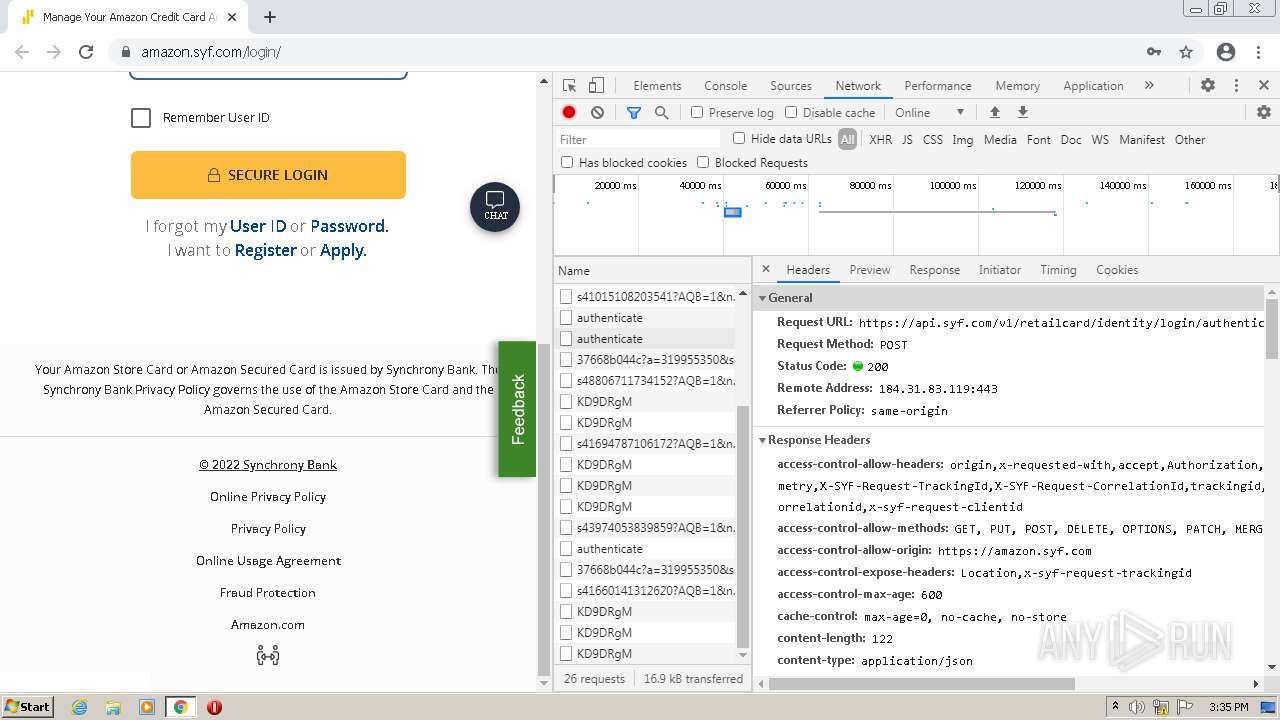
Task: Go back to the previous page
Action: click(22, 52)
